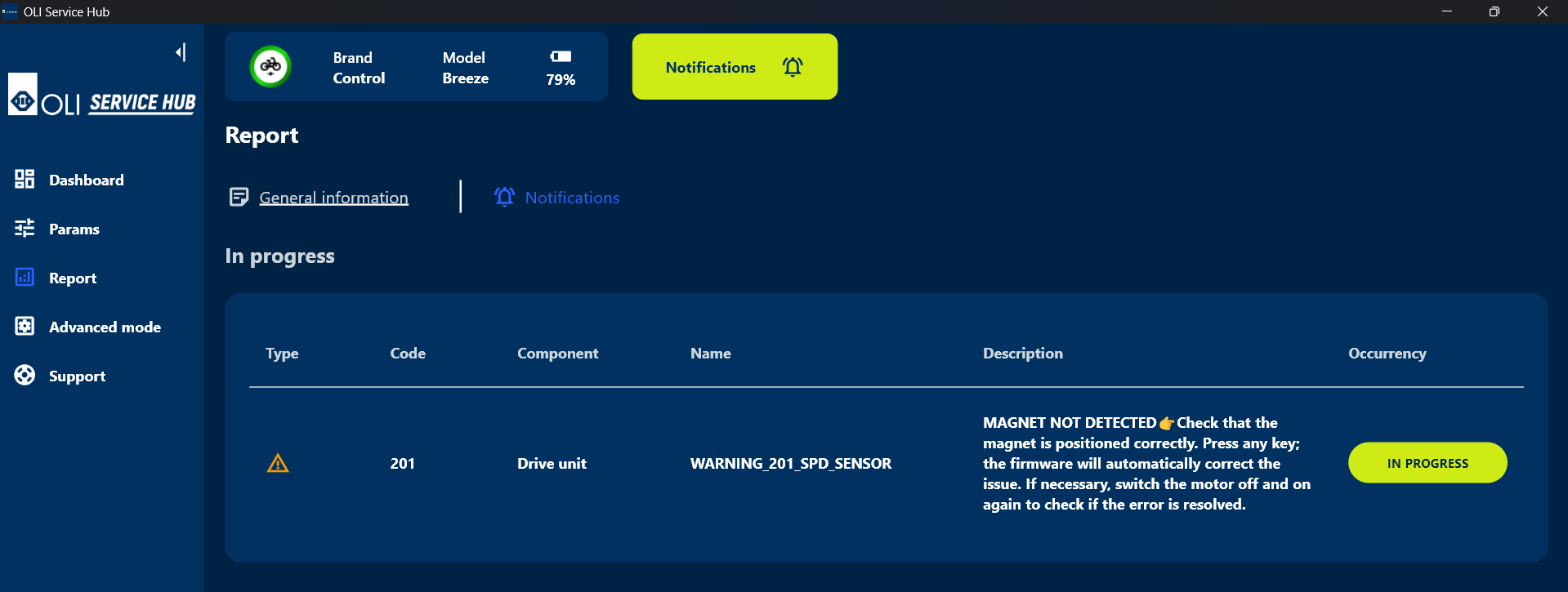
Task: Click the Code column header
Action: click(408, 354)
